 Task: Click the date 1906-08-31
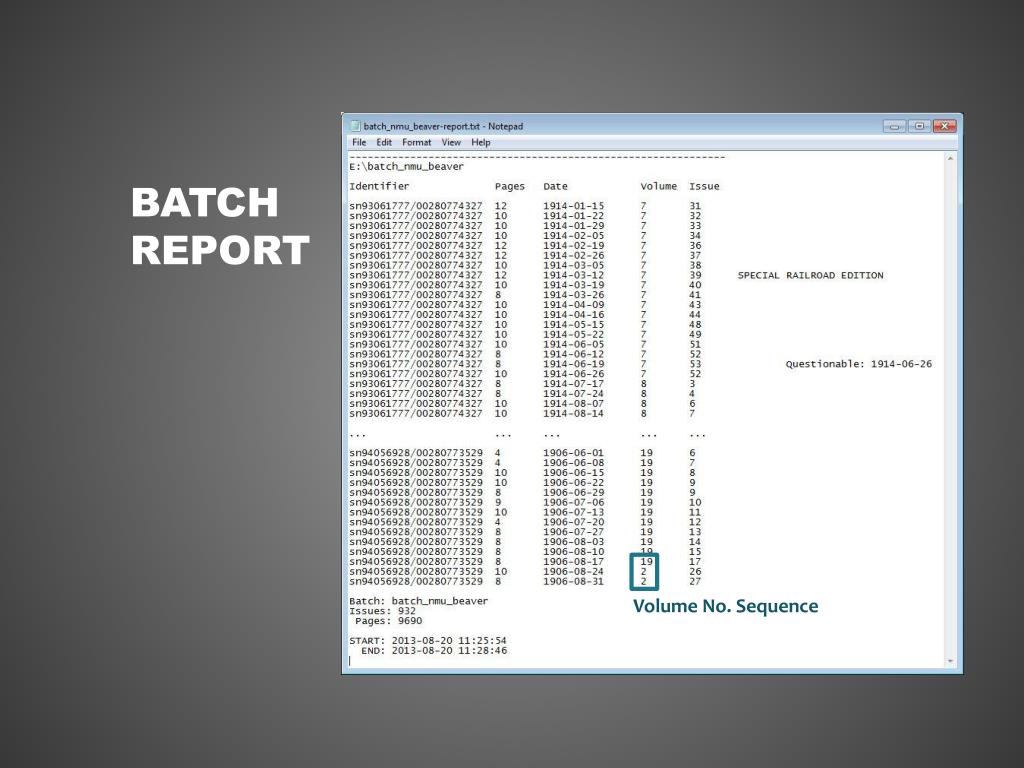click(574, 581)
